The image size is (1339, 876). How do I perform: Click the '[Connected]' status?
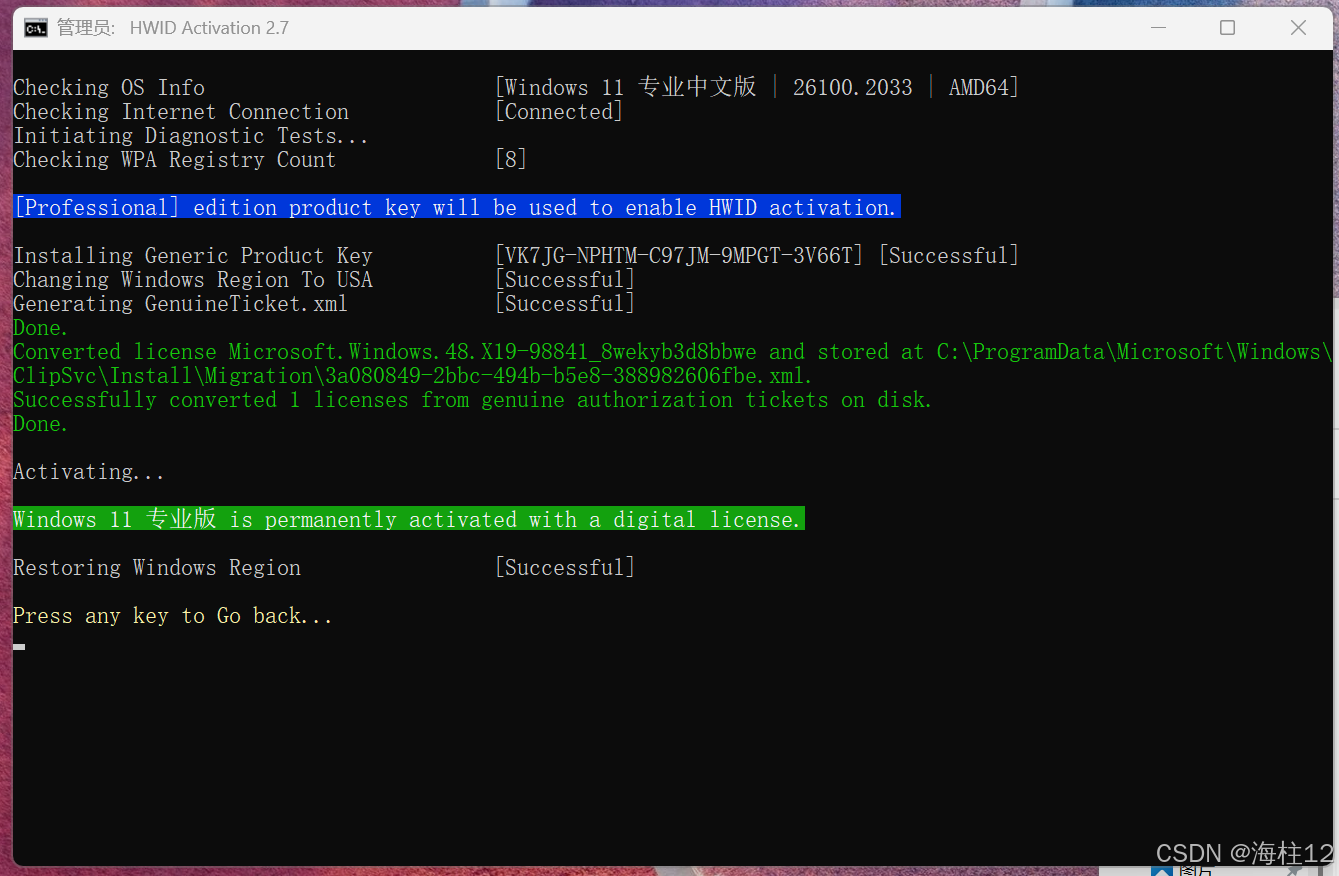coord(559,112)
